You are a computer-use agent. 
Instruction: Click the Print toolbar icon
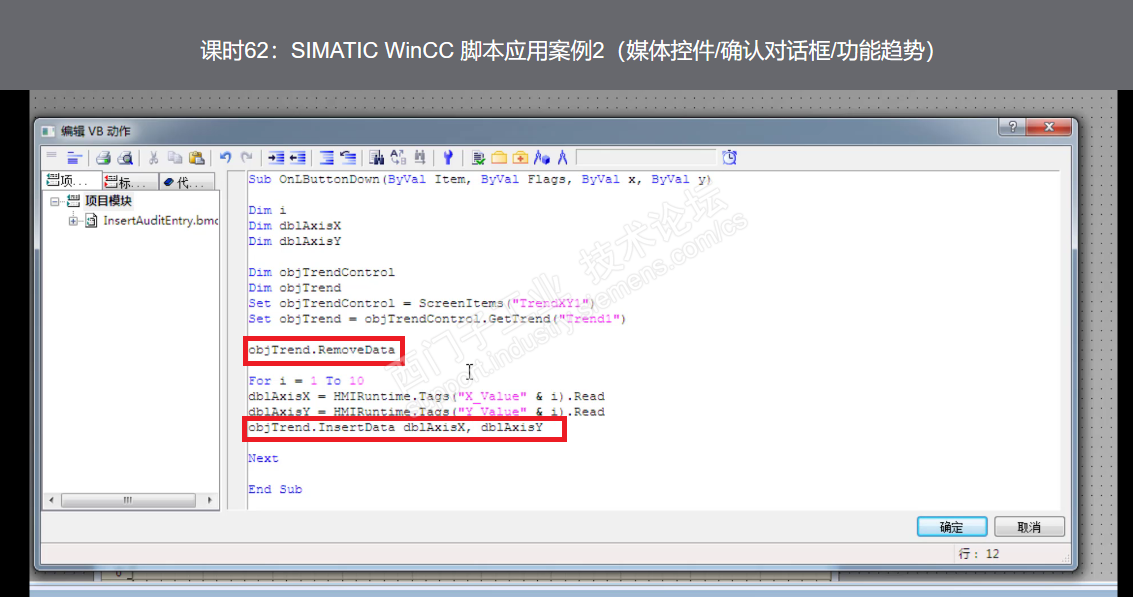tap(103, 158)
